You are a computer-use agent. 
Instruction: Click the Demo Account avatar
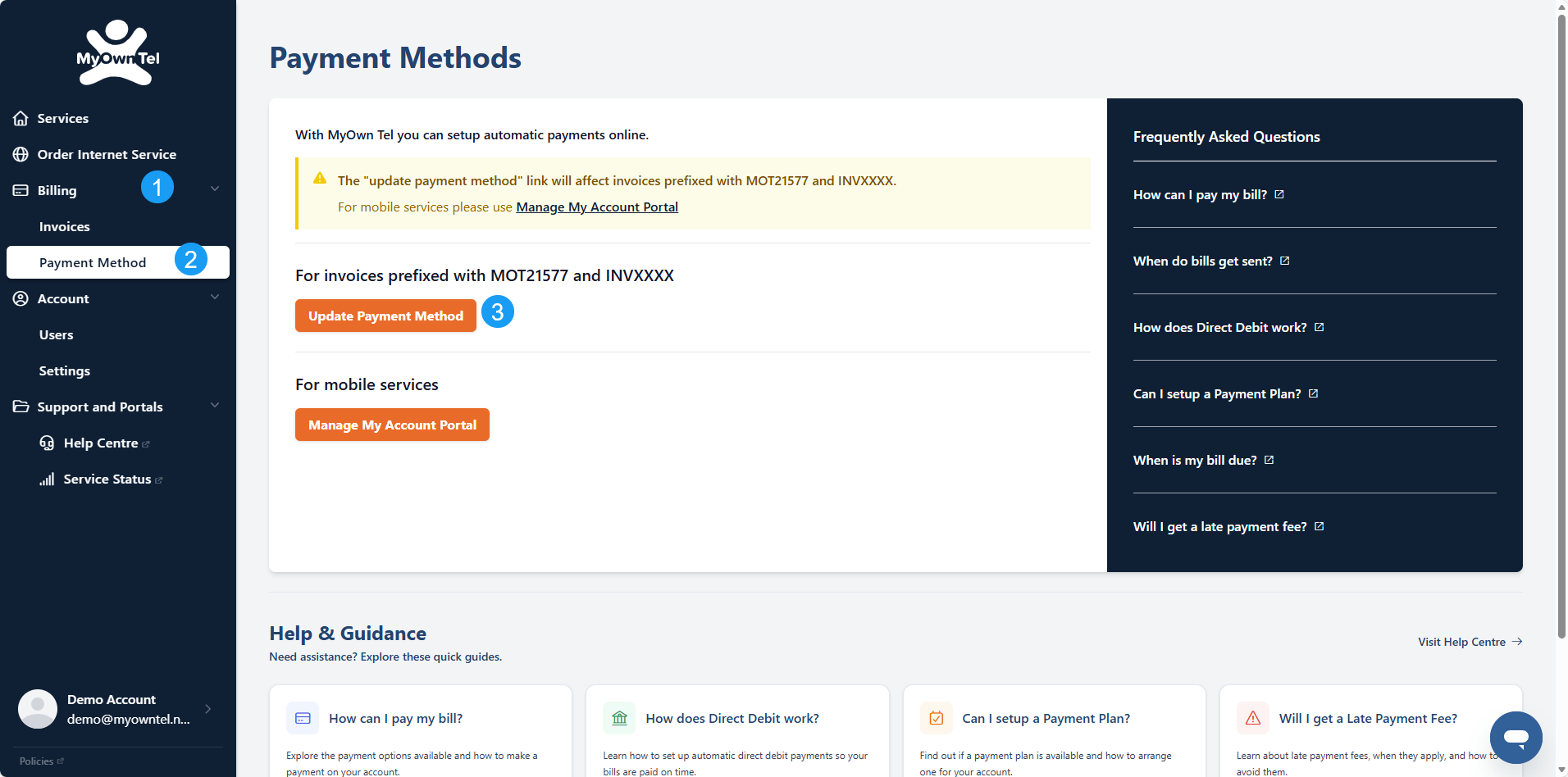[38, 709]
